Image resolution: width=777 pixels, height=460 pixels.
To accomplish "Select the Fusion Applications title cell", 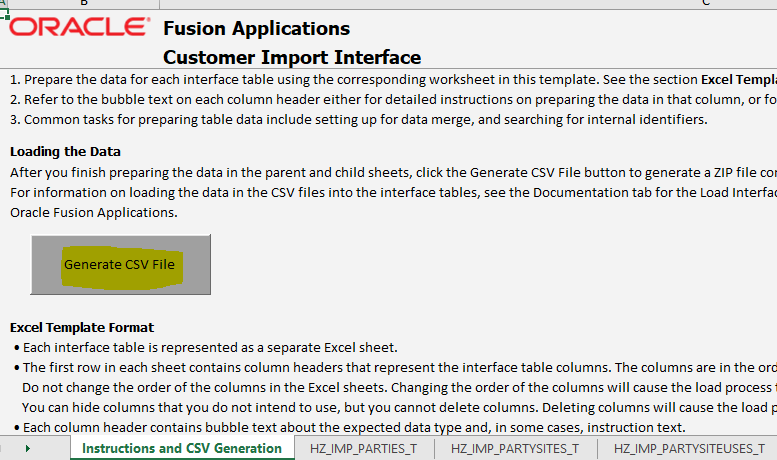I will click(x=257, y=29).
